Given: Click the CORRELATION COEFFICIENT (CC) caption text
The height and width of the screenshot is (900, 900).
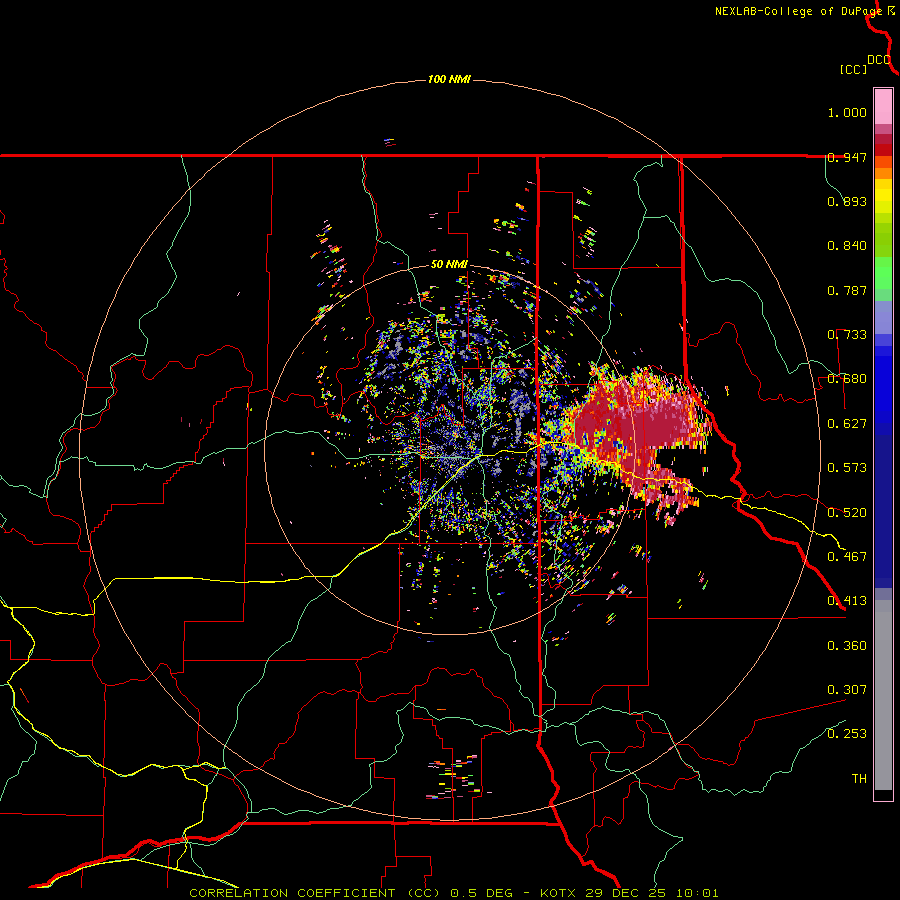Looking at the screenshot, I should click(315, 893).
